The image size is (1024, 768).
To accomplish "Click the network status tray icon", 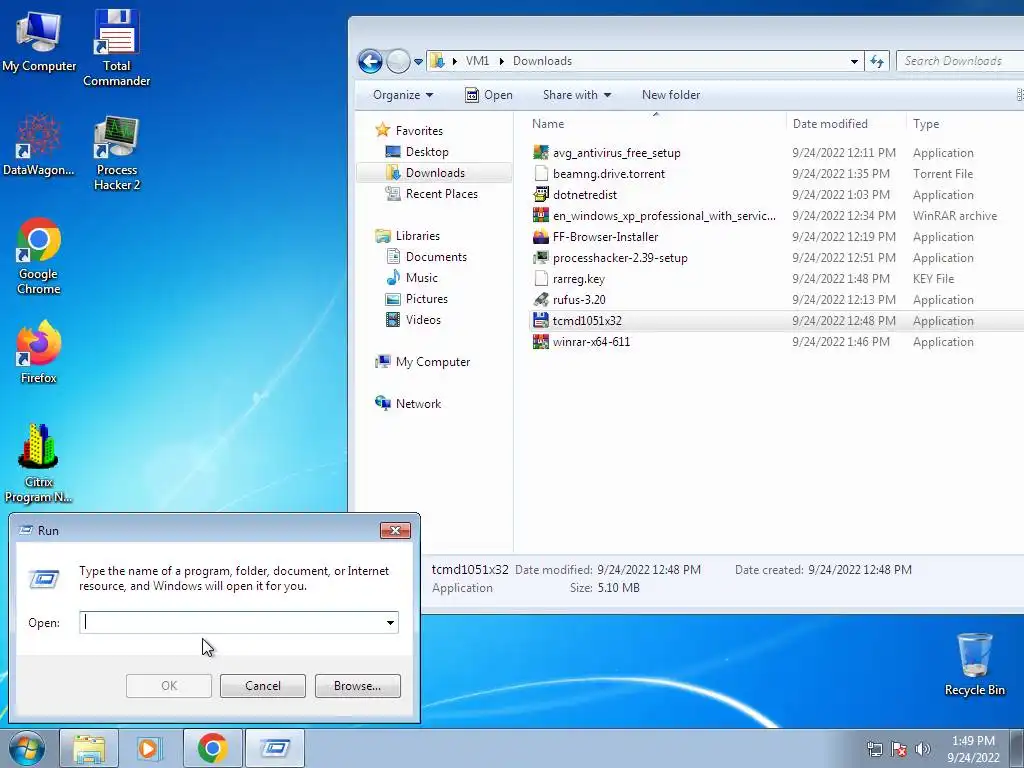I will click(874, 749).
